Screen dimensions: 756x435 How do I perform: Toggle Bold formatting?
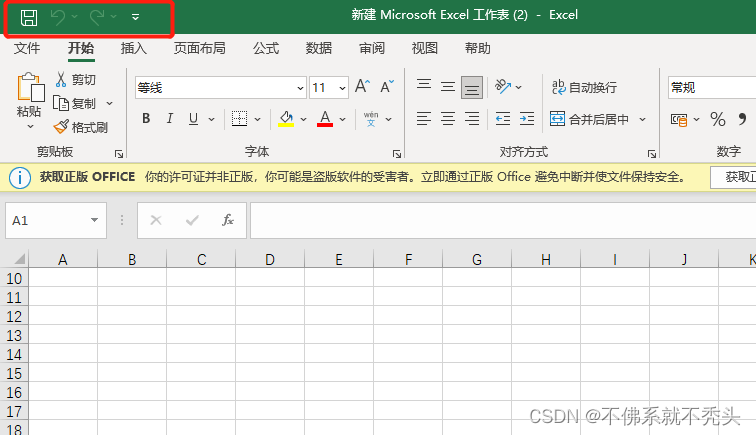coord(146,119)
